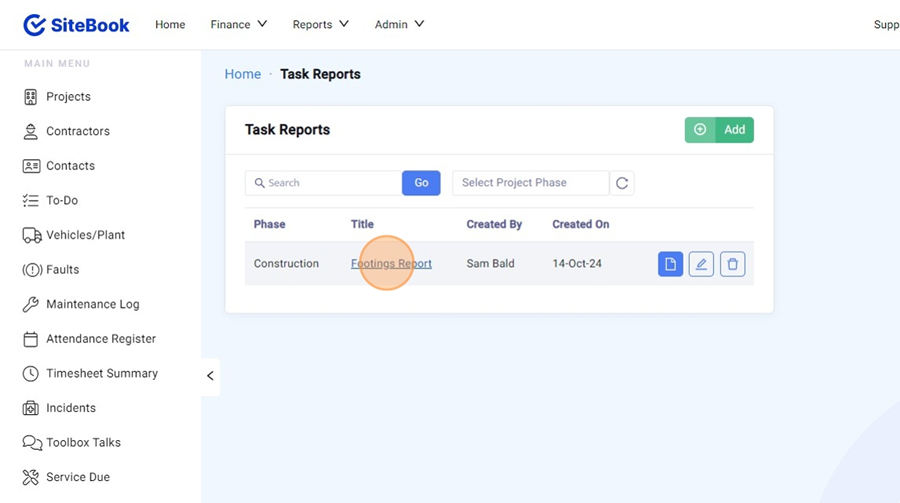Open the document icon for Footings Report
Screen dimensions: 900x503
(670, 264)
